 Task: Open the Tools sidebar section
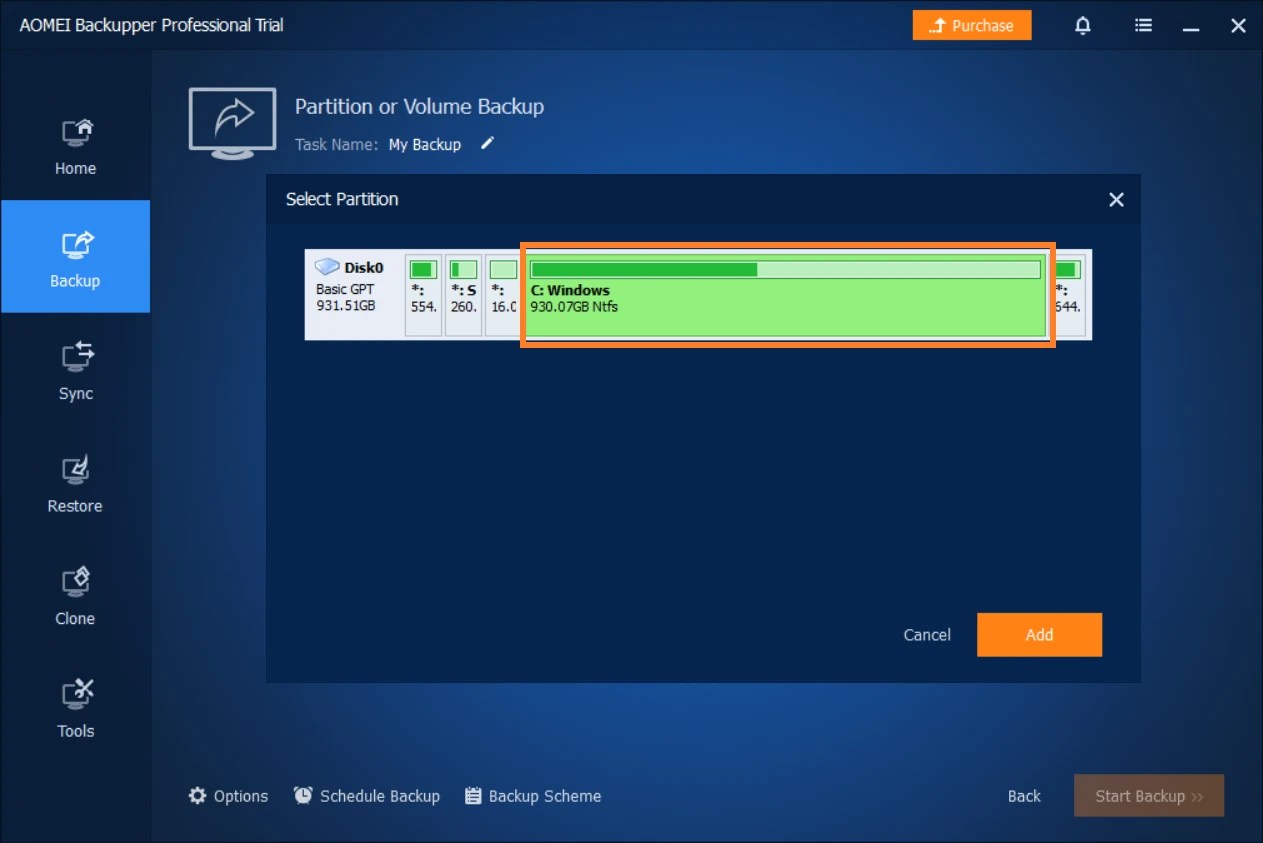click(75, 709)
